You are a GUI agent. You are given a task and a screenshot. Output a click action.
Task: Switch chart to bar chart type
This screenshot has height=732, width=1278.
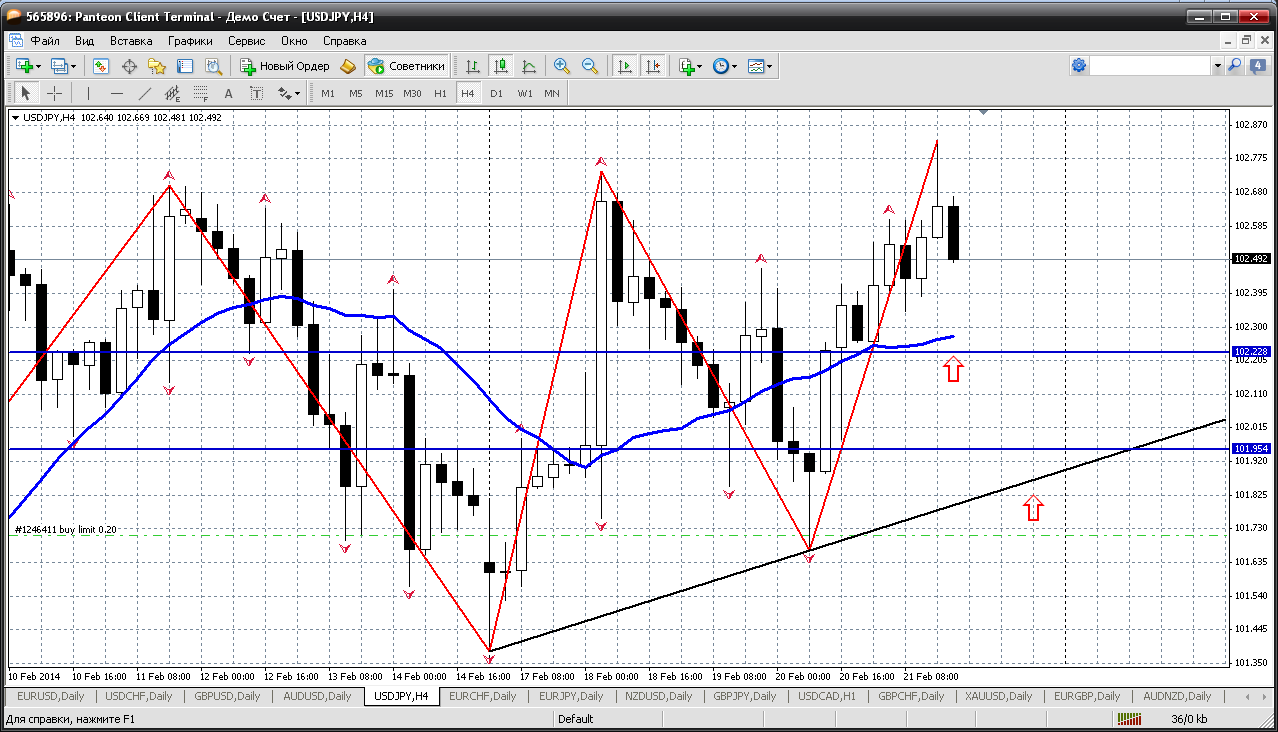click(x=473, y=66)
